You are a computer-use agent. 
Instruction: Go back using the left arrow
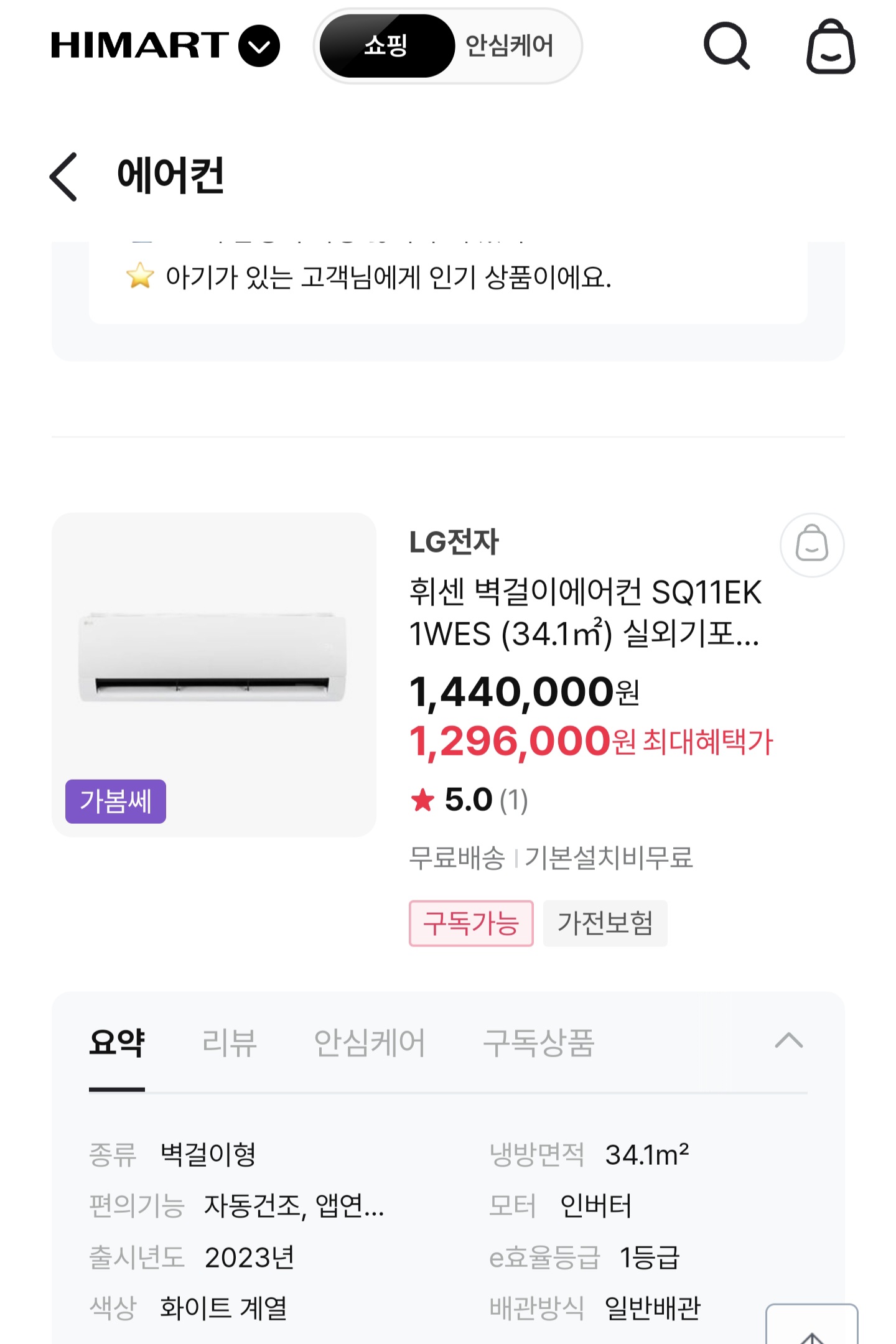point(64,177)
